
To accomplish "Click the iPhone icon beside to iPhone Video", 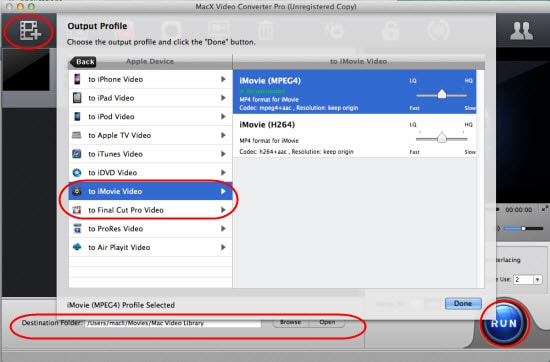I will pos(77,79).
